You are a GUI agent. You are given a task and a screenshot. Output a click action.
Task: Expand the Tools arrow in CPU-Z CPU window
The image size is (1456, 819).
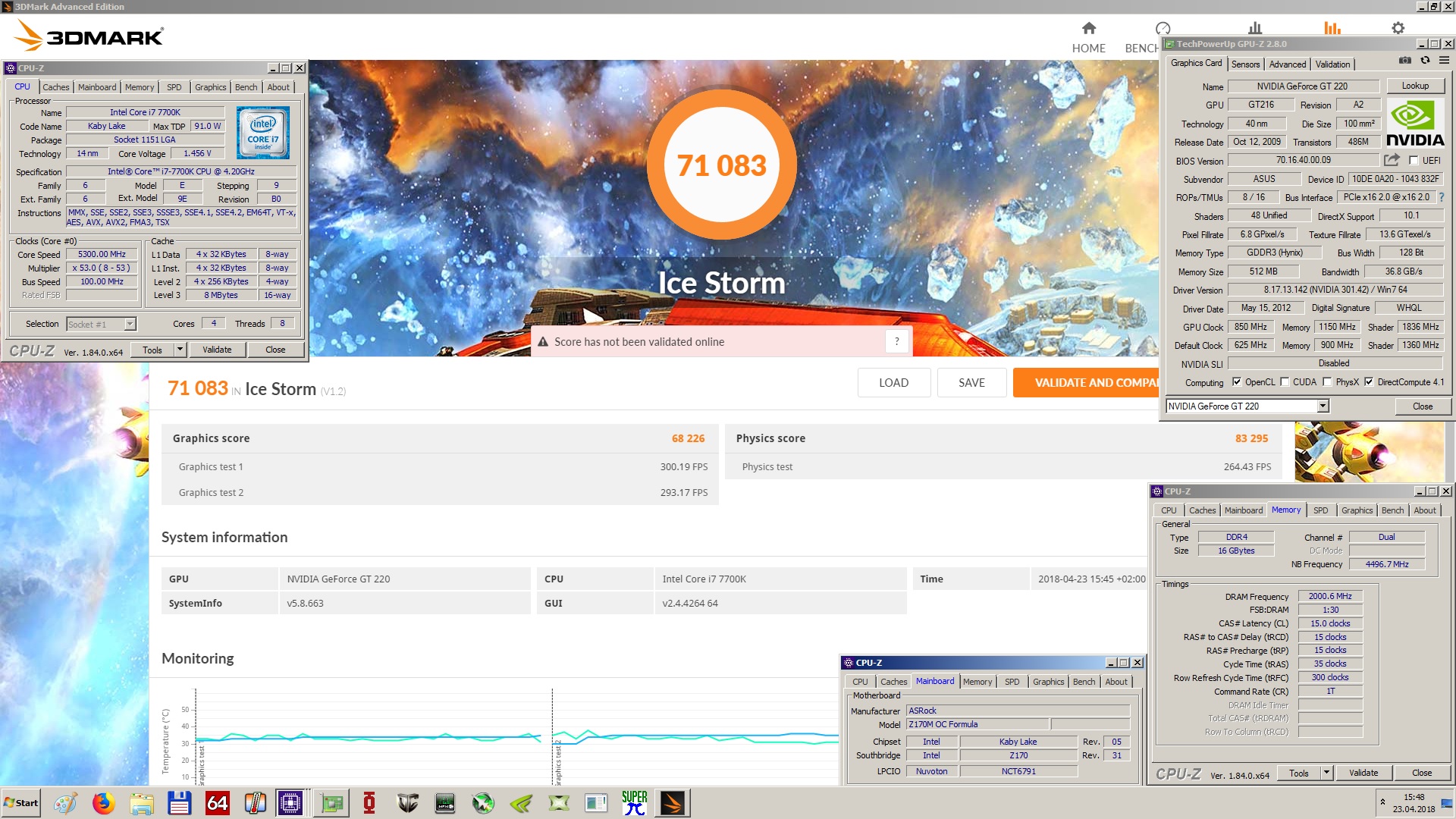pos(180,350)
